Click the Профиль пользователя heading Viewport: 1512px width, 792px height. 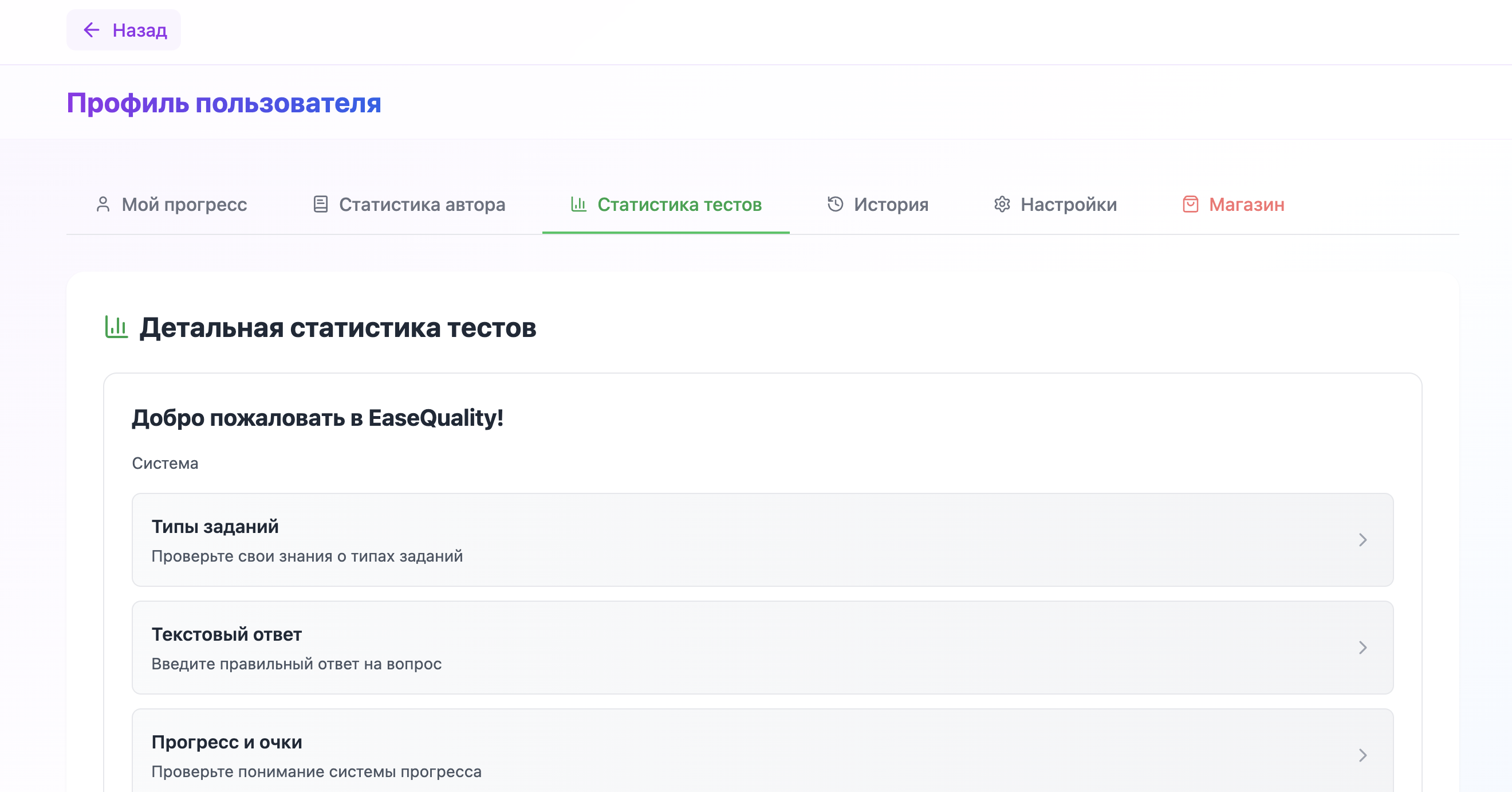[x=223, y=103]
